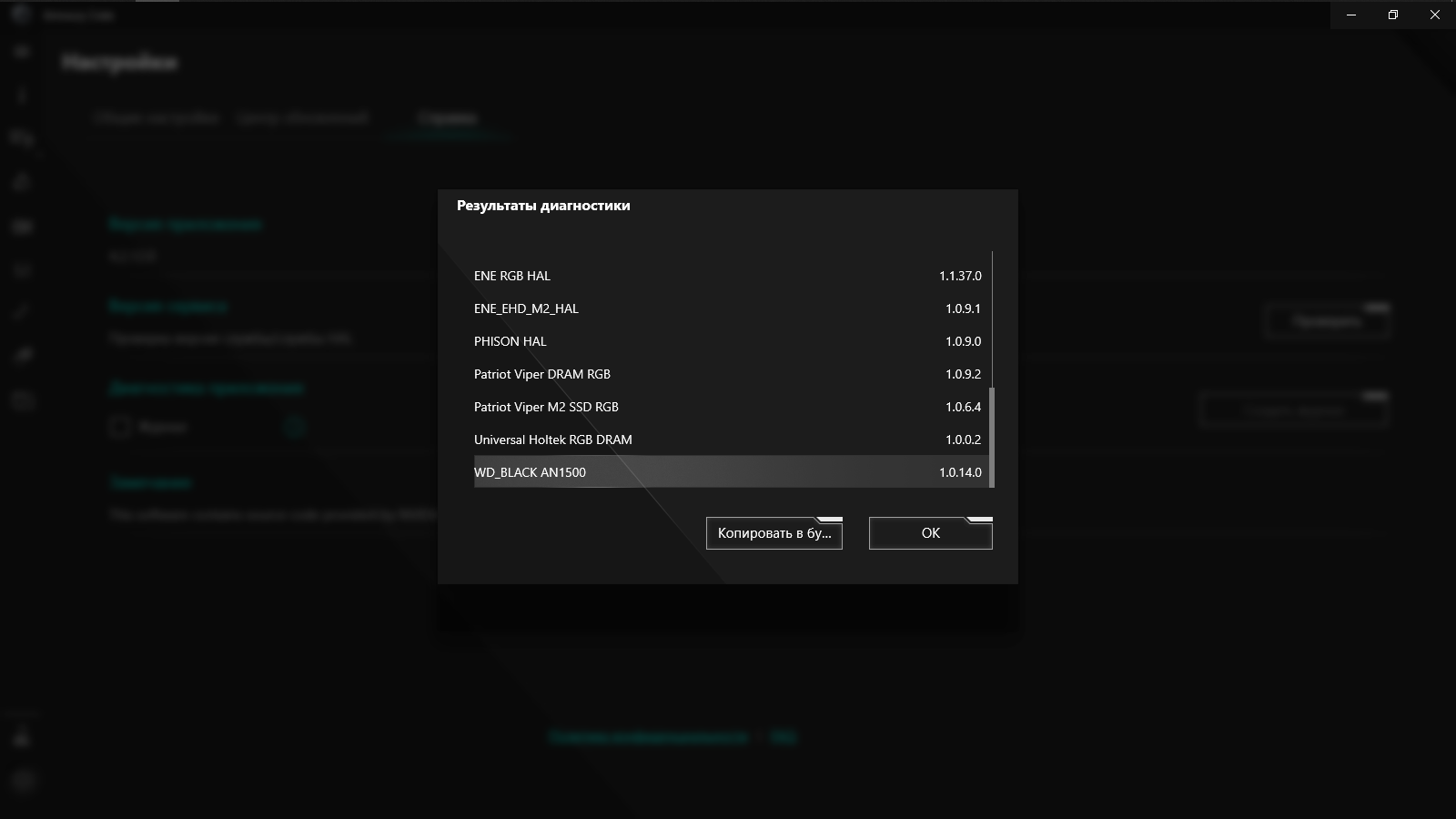Switch to the Справка tab
The height and width of the screenshot is (819, 1456).
[447, 117]
